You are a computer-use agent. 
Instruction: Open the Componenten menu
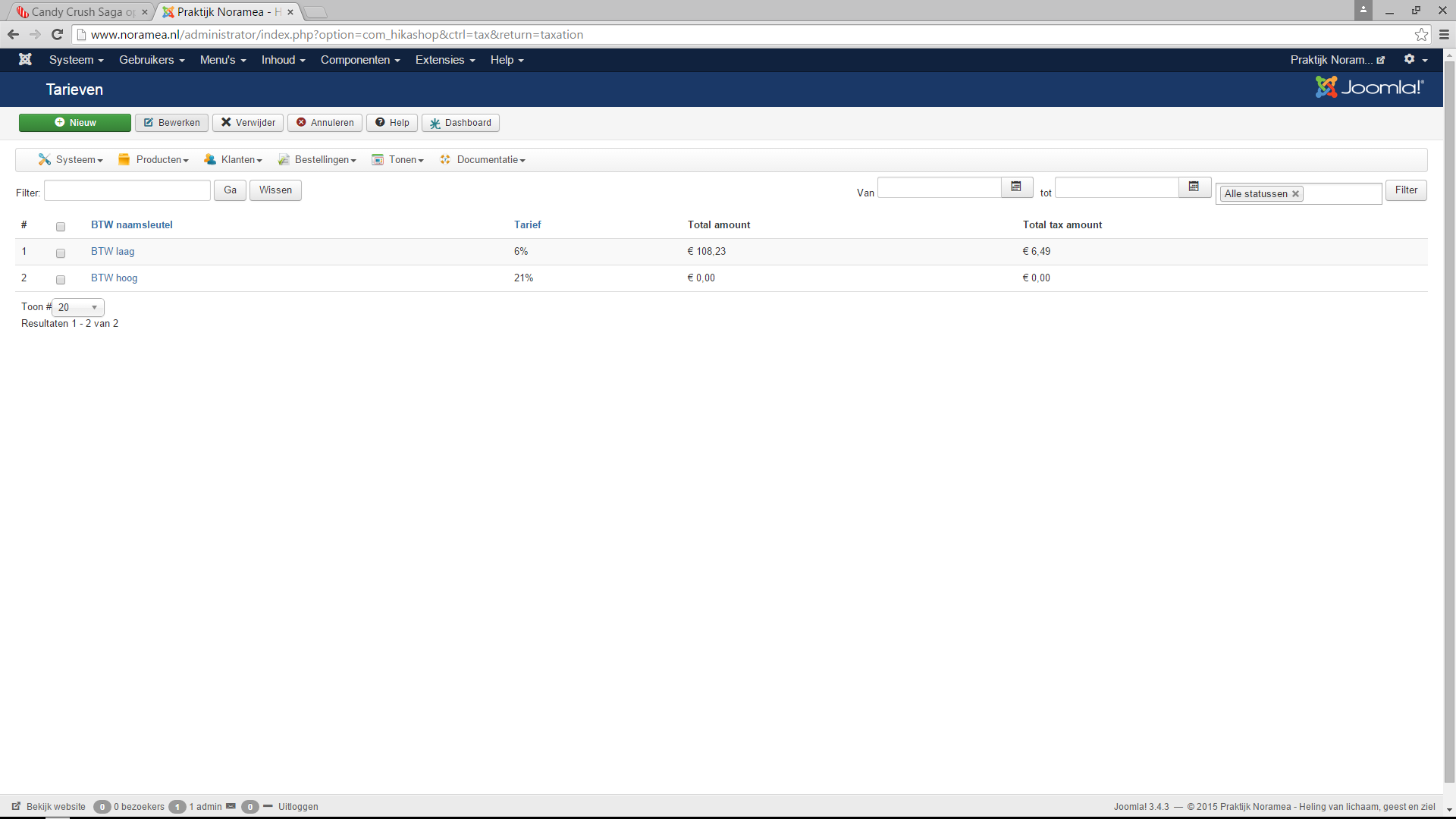tap(359, 60)
